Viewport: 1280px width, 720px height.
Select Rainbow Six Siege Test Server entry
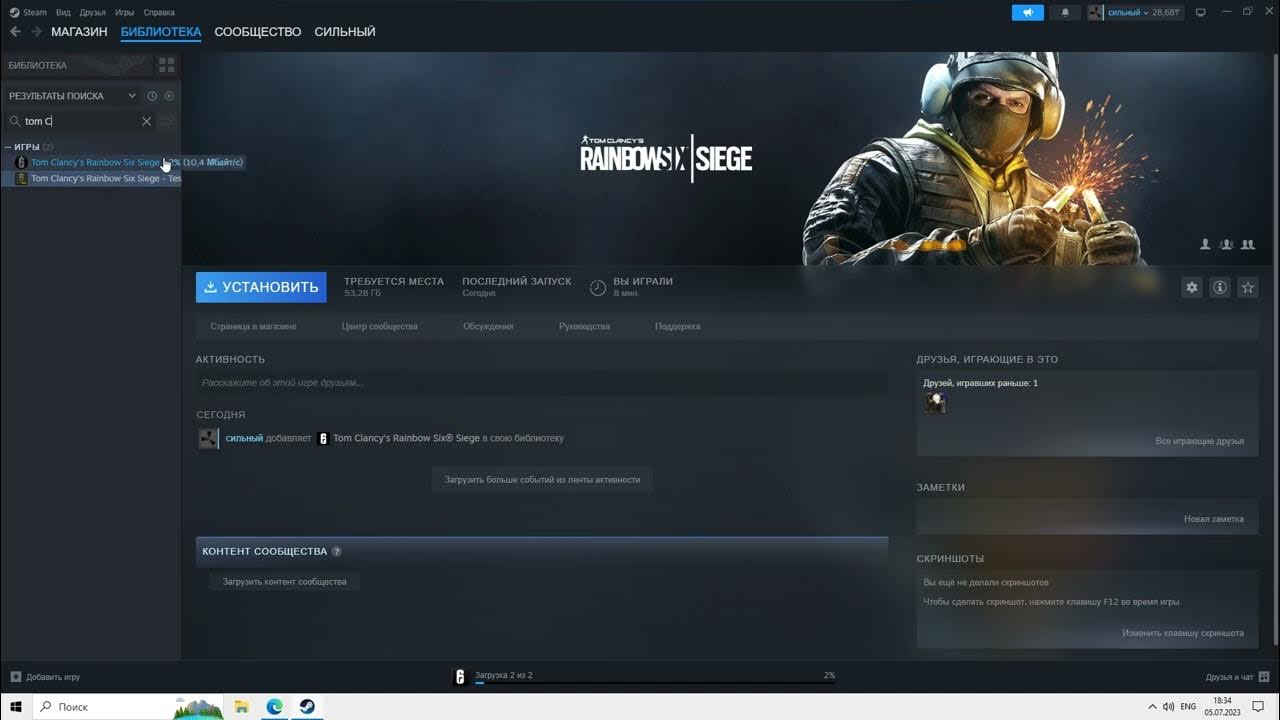click(x=92, y=178)
